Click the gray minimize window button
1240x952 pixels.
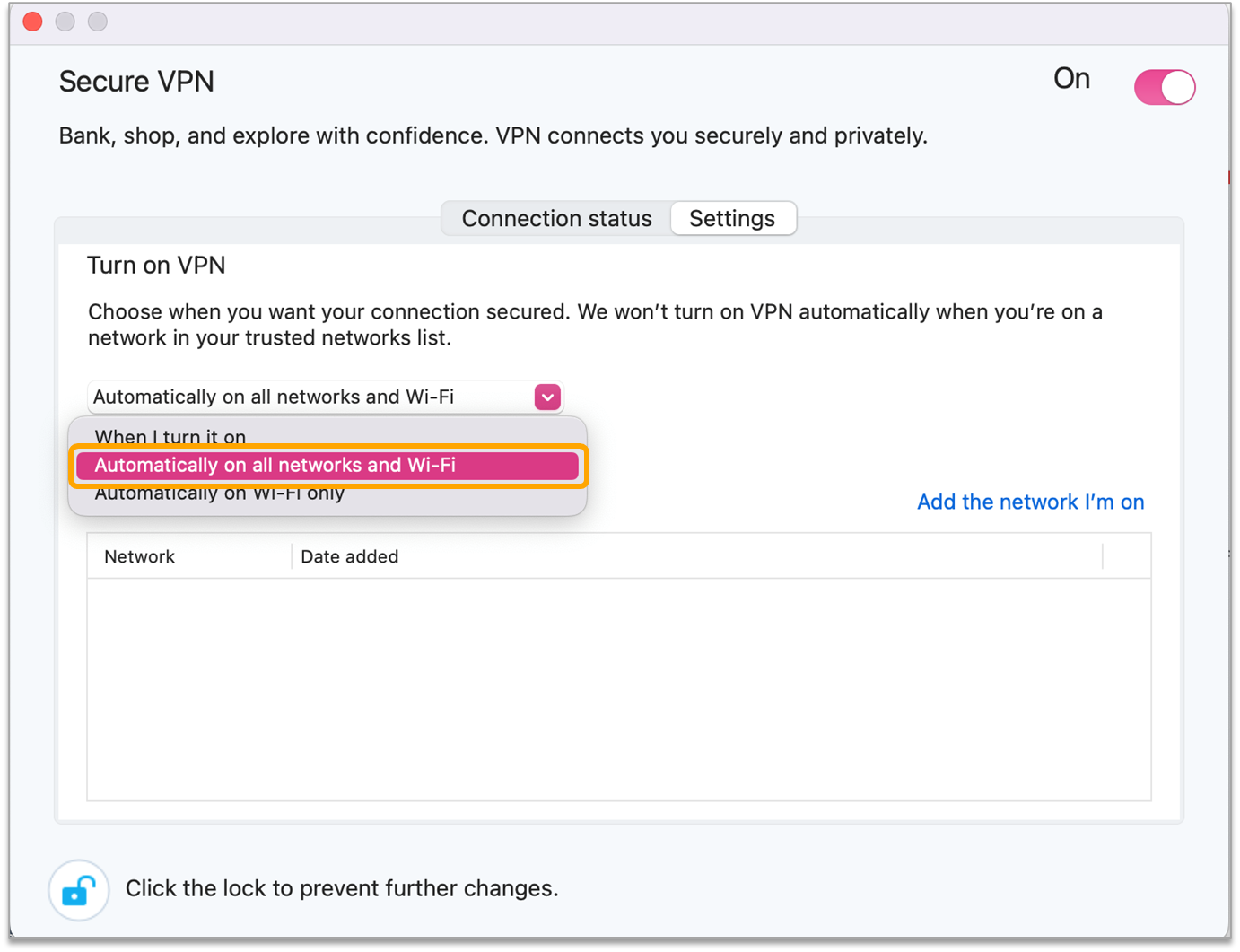click(65, 22)
